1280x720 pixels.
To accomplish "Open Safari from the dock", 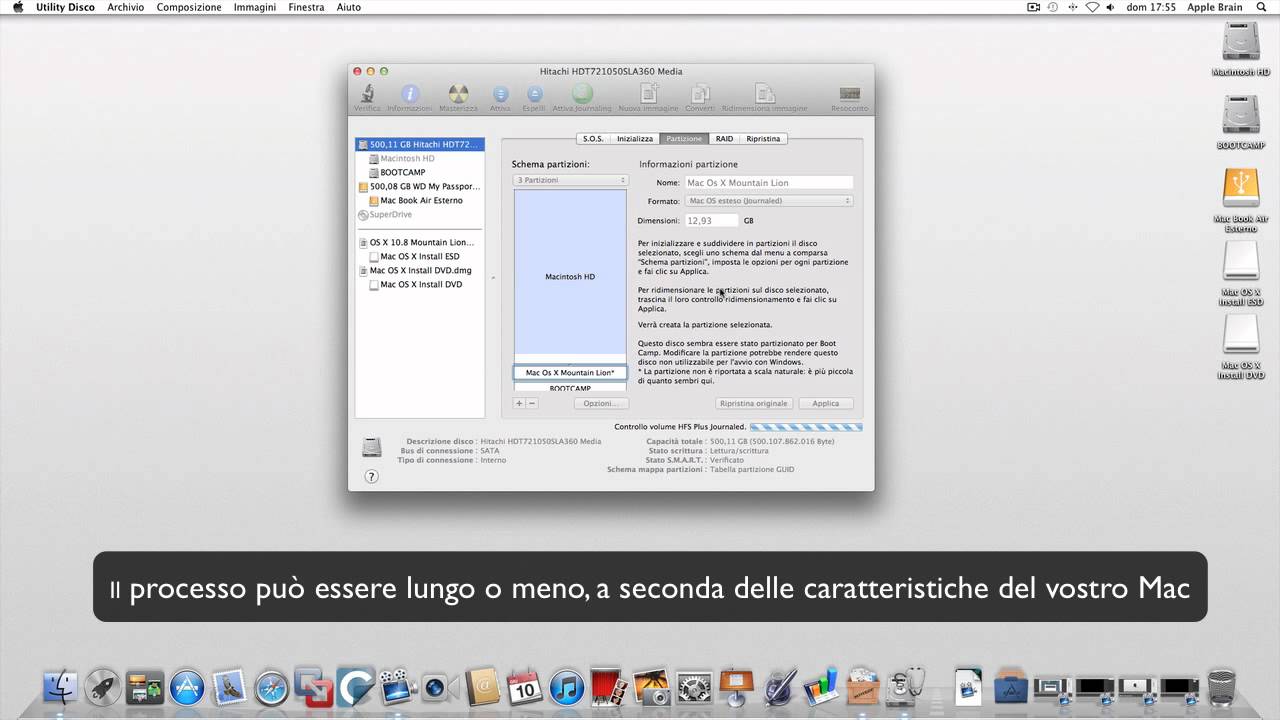I will 271,687.
